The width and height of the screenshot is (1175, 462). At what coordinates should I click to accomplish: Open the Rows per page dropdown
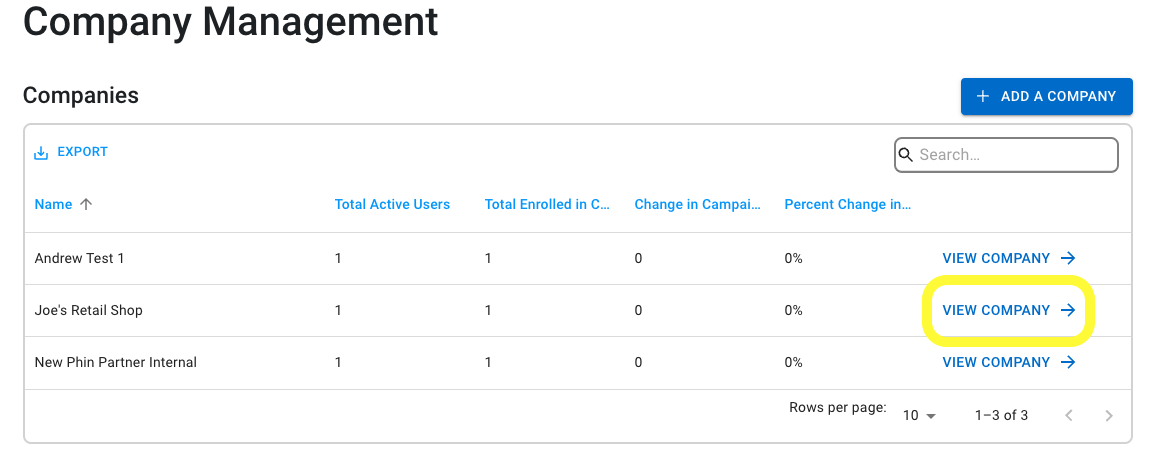[920, 416]
